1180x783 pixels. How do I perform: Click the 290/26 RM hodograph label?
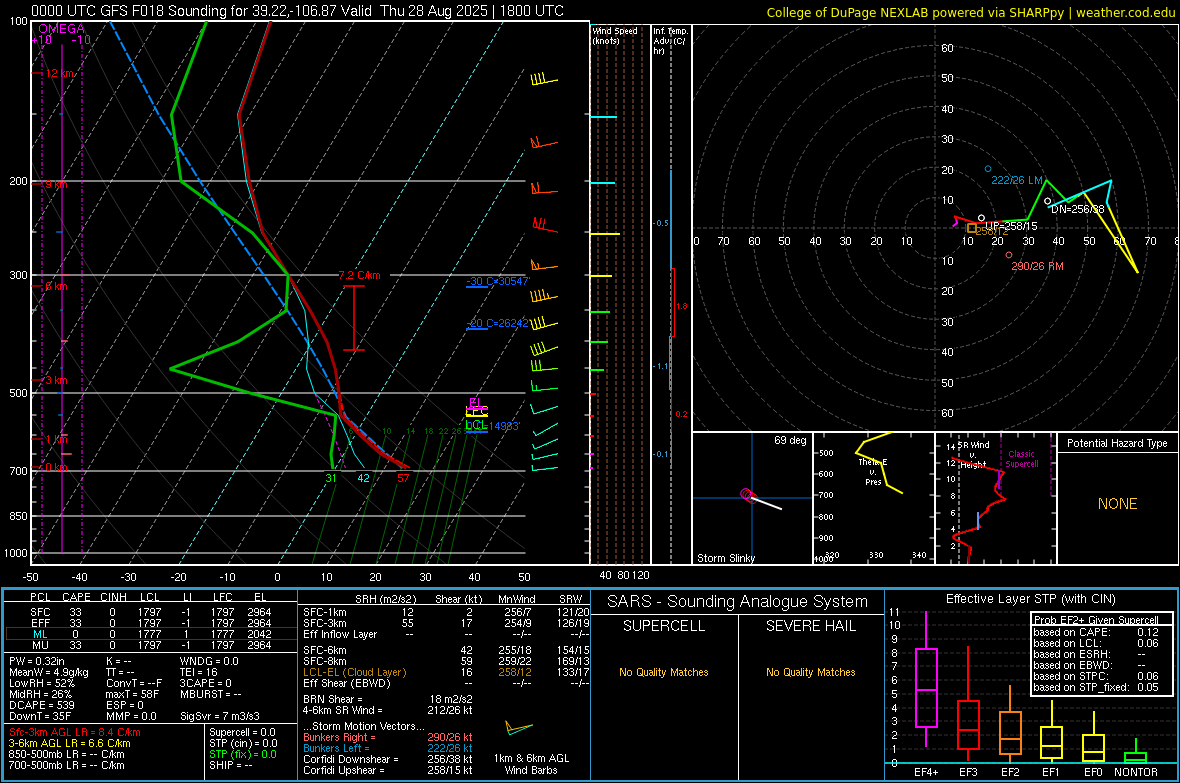1037,267
